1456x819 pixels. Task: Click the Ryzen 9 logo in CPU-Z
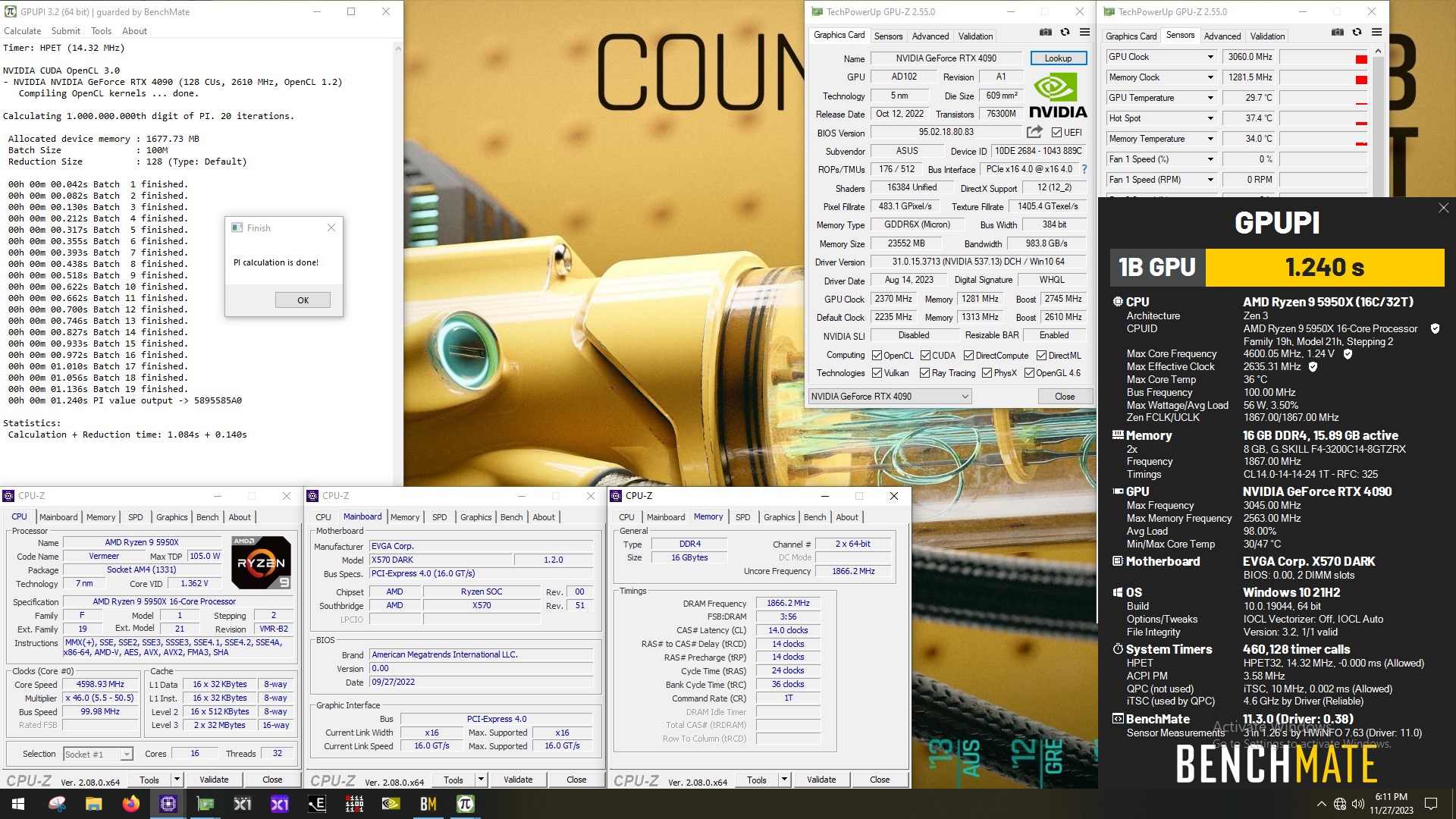click(x=261, y=563)
